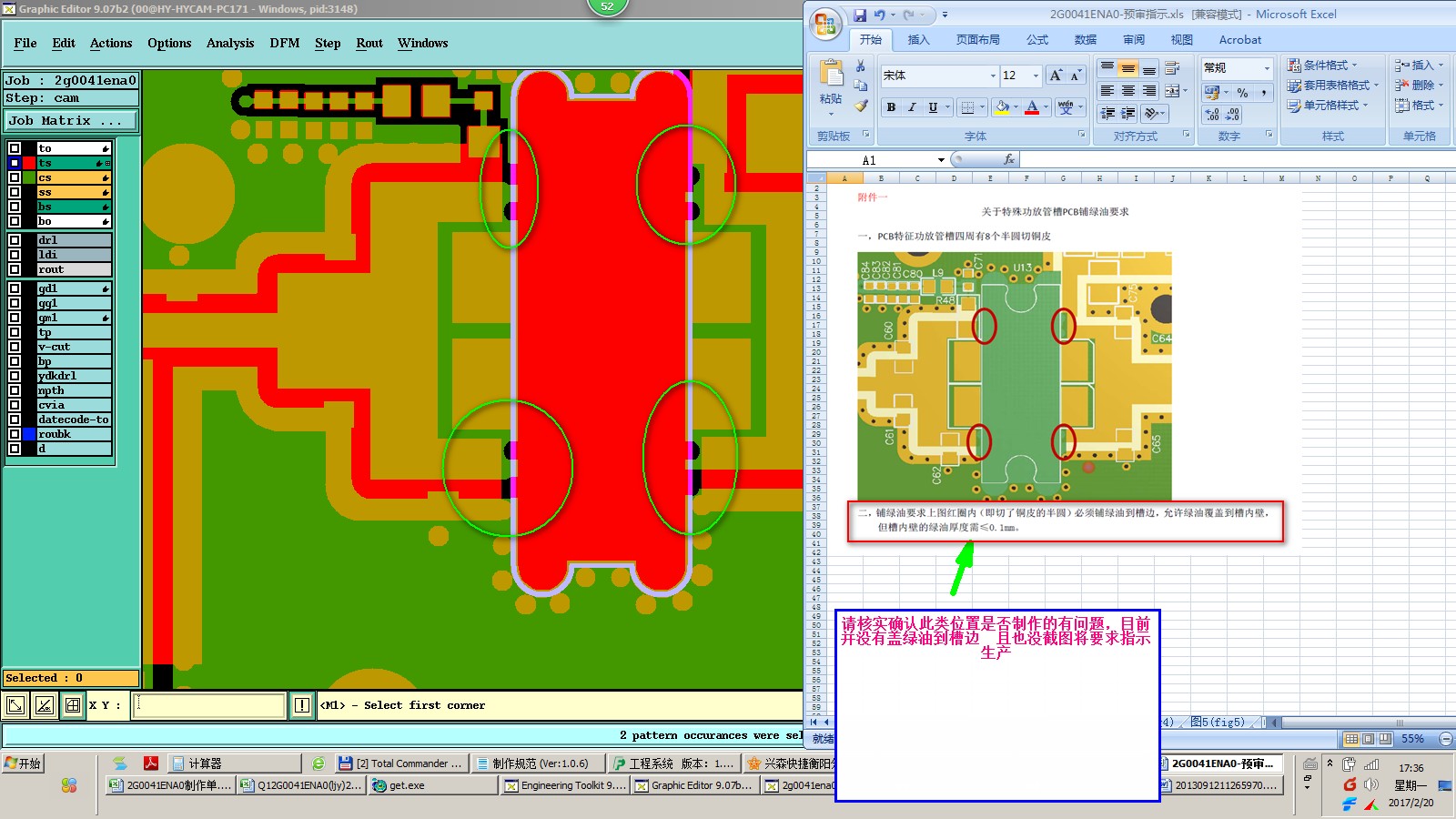Viewport: 1456px width, 819px height.
Task: Undo the last action in Excel
Action: pos(879,15)
